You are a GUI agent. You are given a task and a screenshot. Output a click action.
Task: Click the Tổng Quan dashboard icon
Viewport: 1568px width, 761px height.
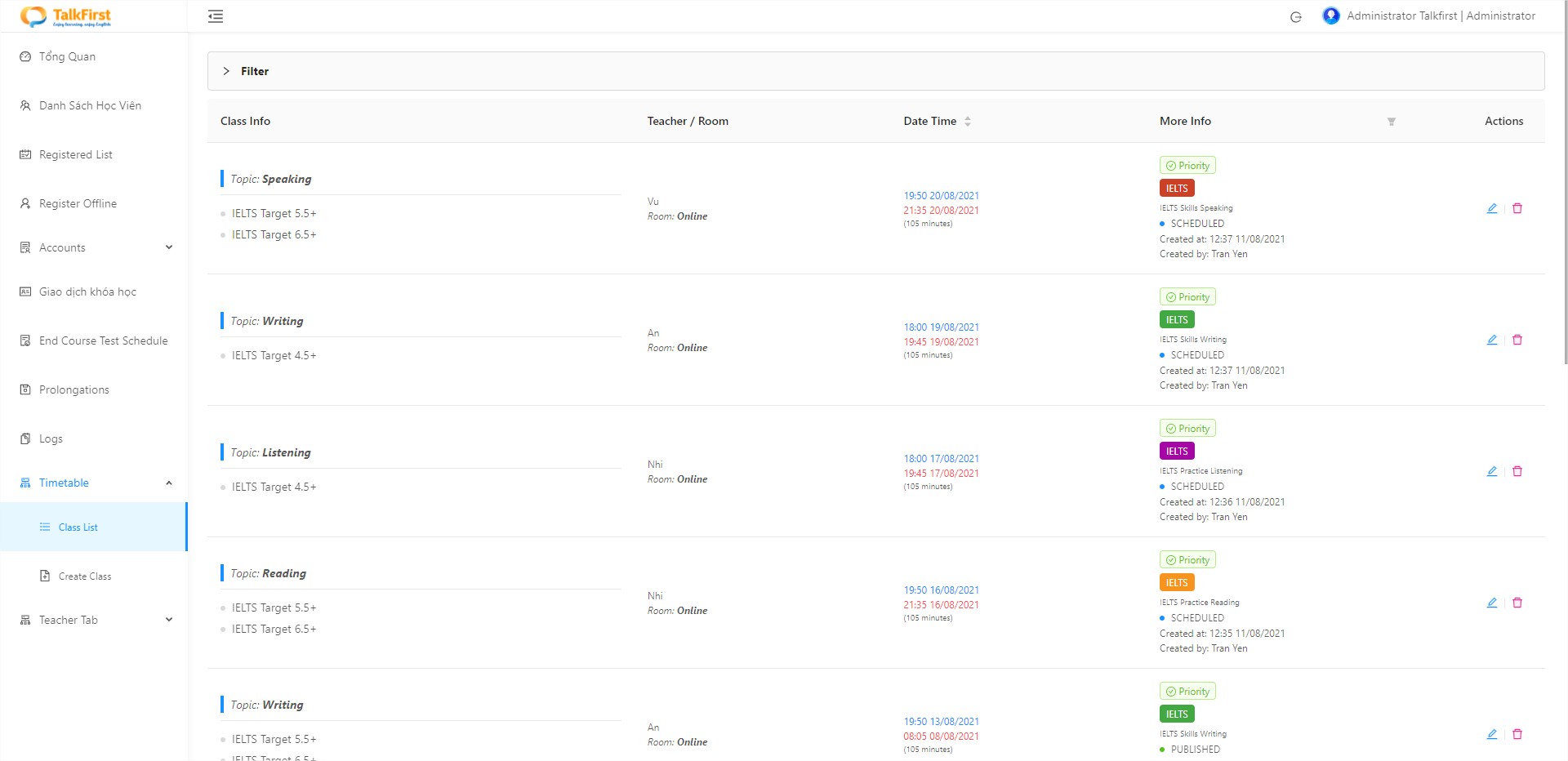25,56
